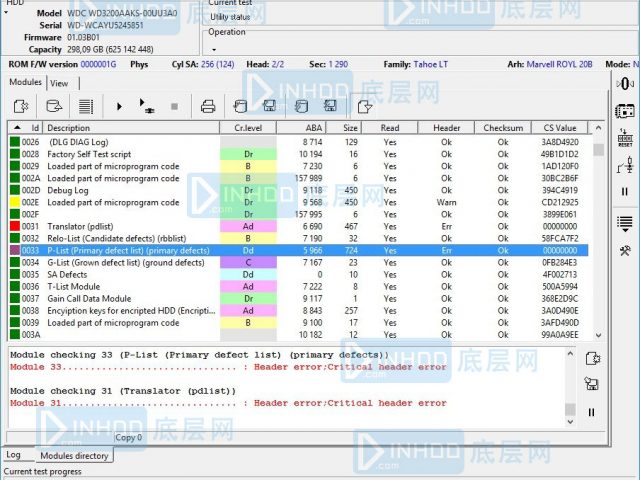640x480 pixels.
Task: Click the yellow status square of module 002E
Action: [x=14, y=203]
